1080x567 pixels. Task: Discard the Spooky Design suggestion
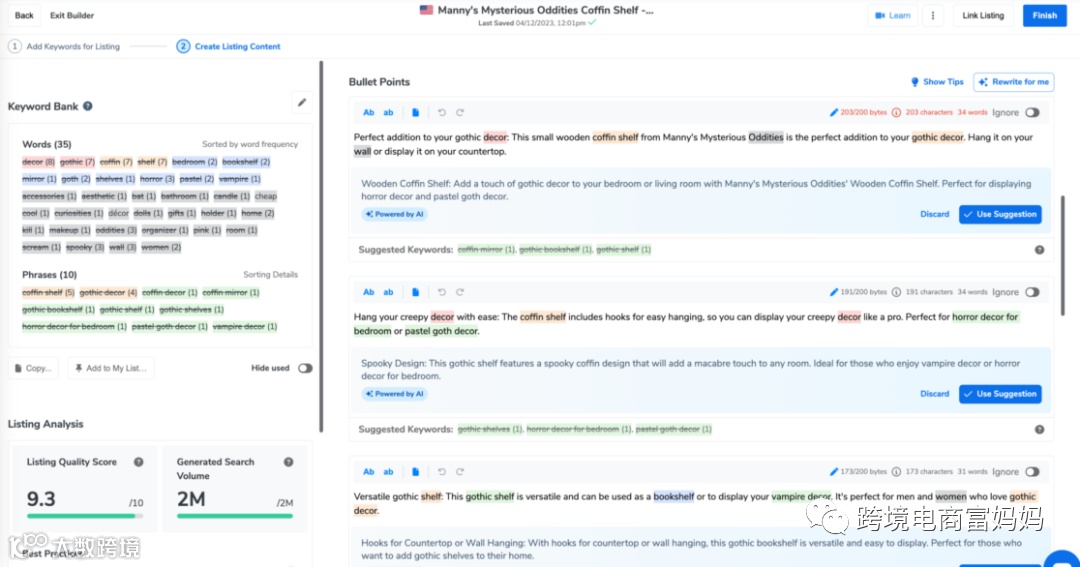pyautogui.click(x=934, y=394)
